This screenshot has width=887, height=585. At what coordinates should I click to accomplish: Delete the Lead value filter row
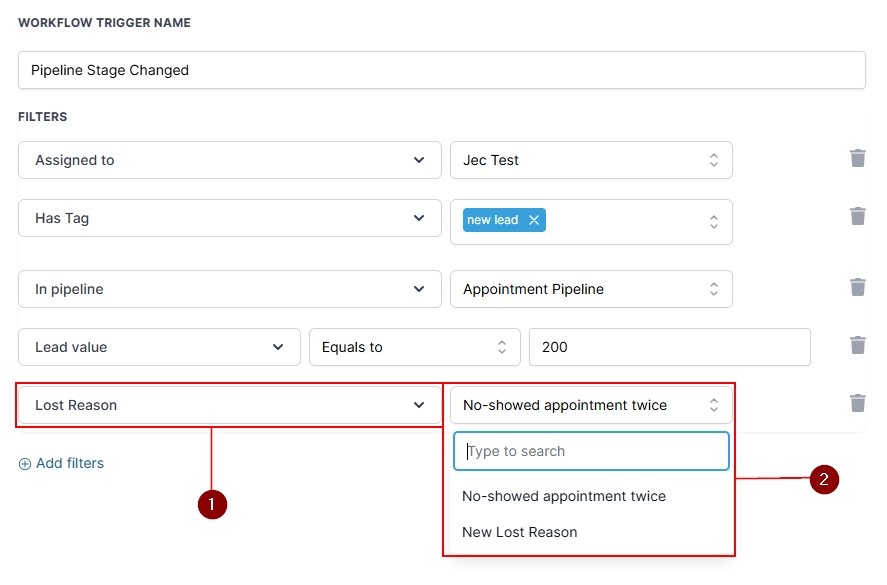coord(857,345)
